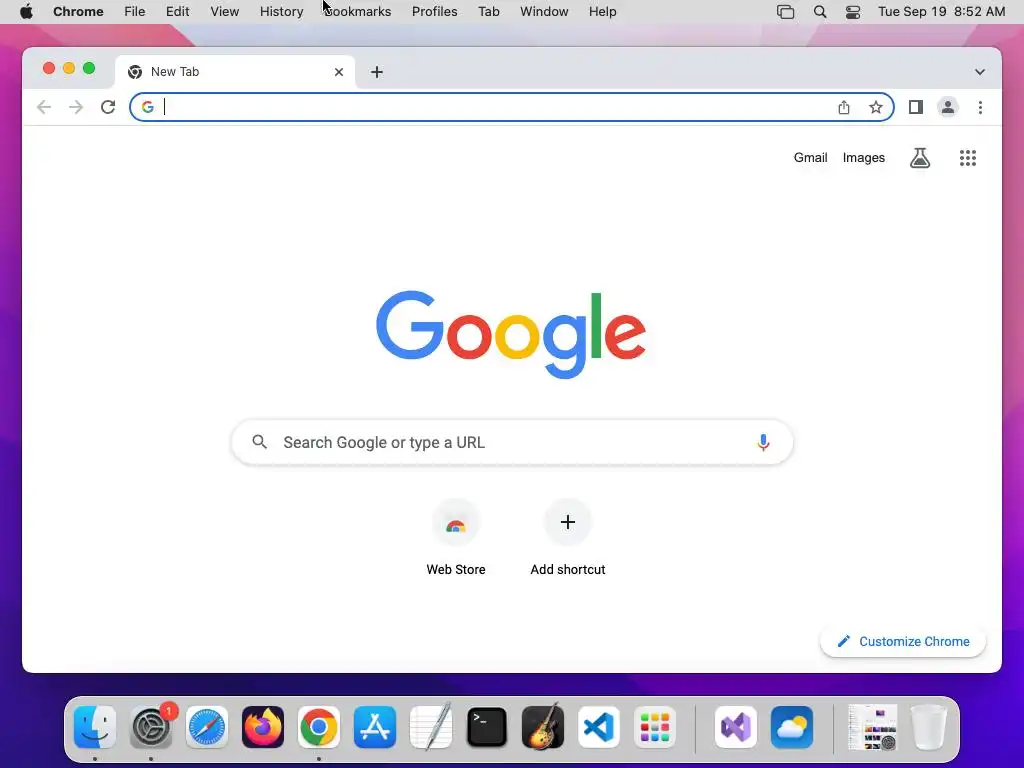
Task: Open the Apple menu
Action: (26, 11)
